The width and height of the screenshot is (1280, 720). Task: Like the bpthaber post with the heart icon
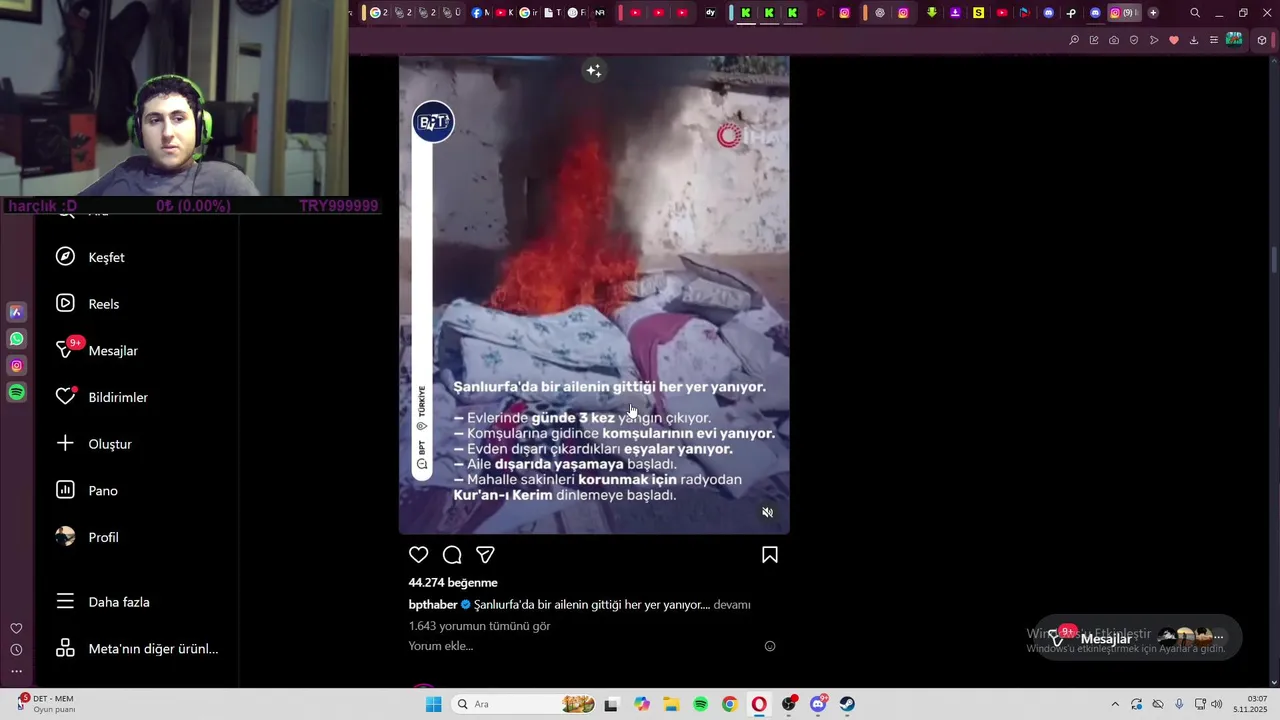pos(418,555)
